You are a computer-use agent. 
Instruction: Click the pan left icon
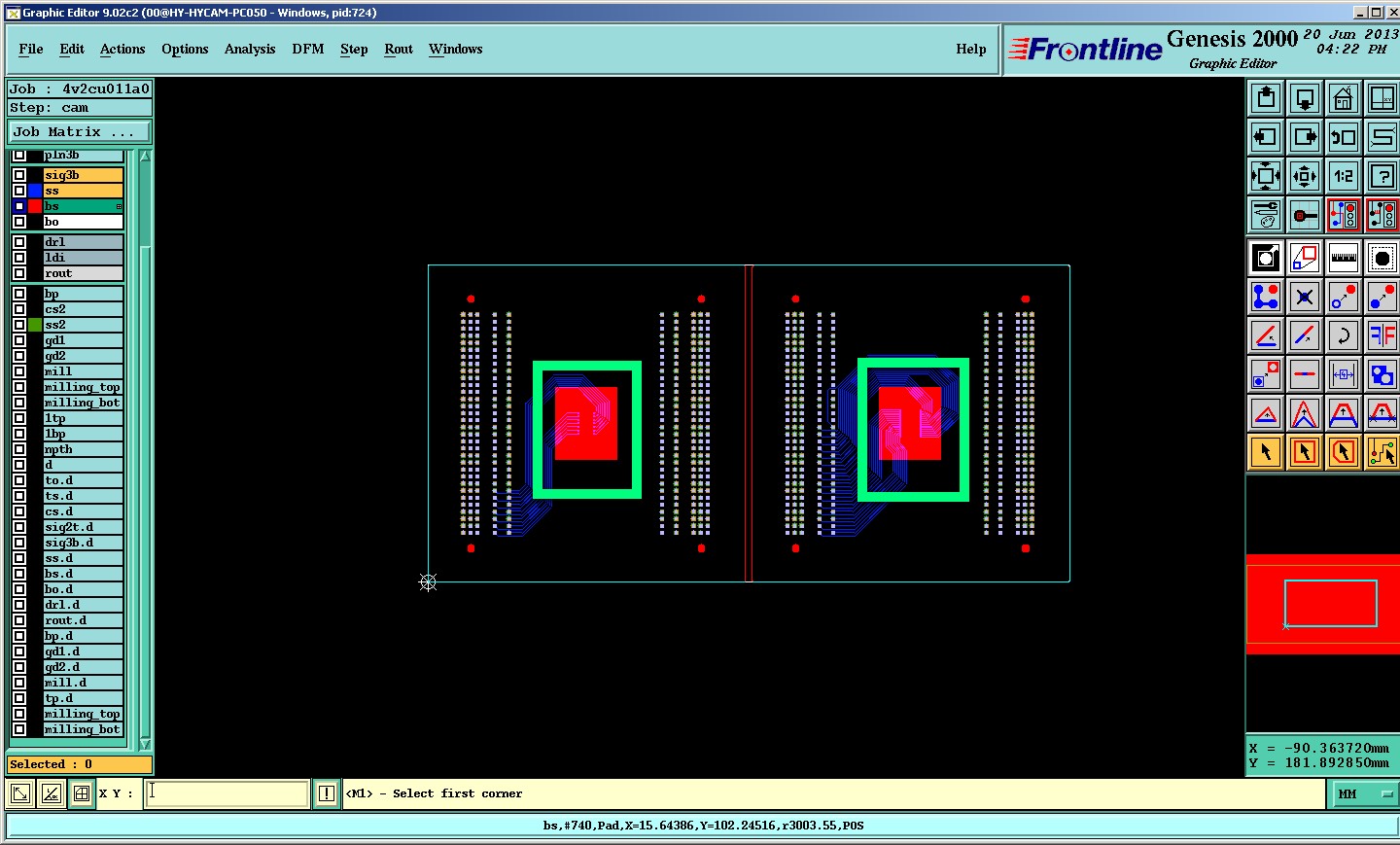coord(1266,137)
